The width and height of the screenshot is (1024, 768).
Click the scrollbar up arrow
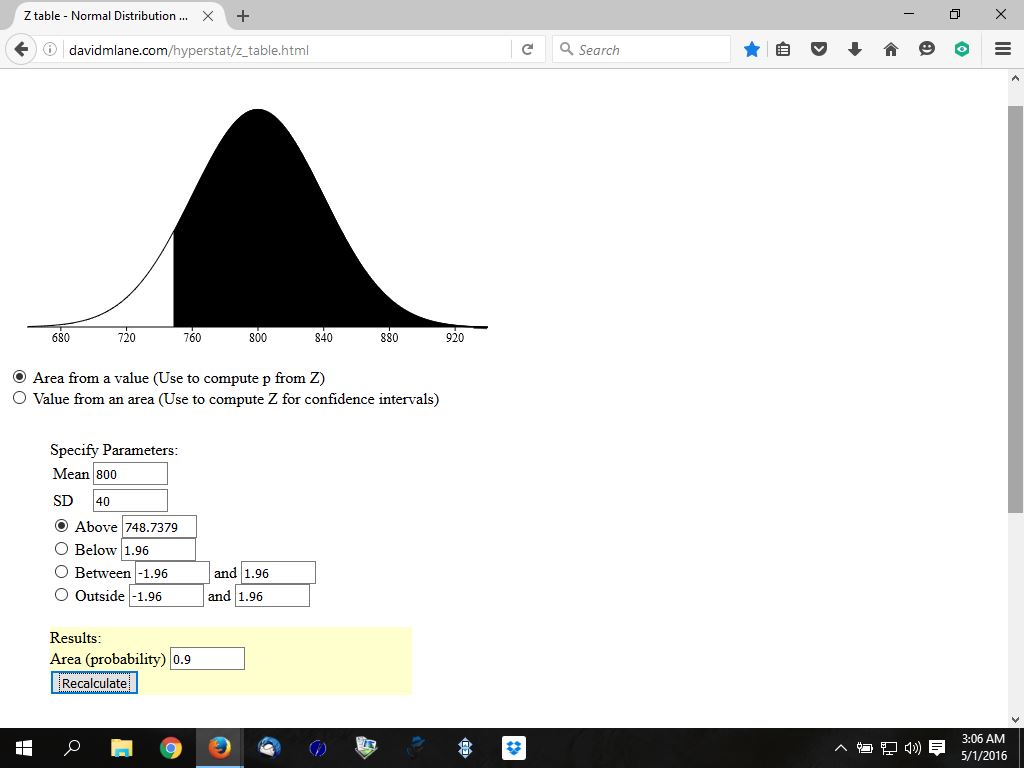1015,78
